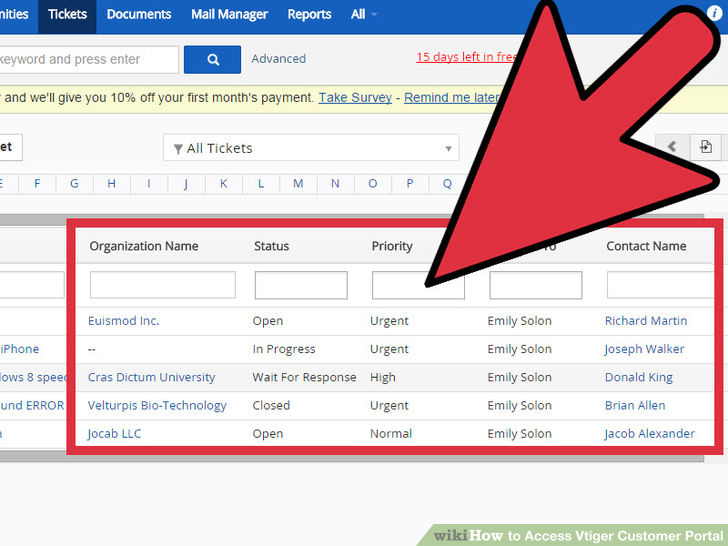Filter by letter G

[x=74, y=183]
